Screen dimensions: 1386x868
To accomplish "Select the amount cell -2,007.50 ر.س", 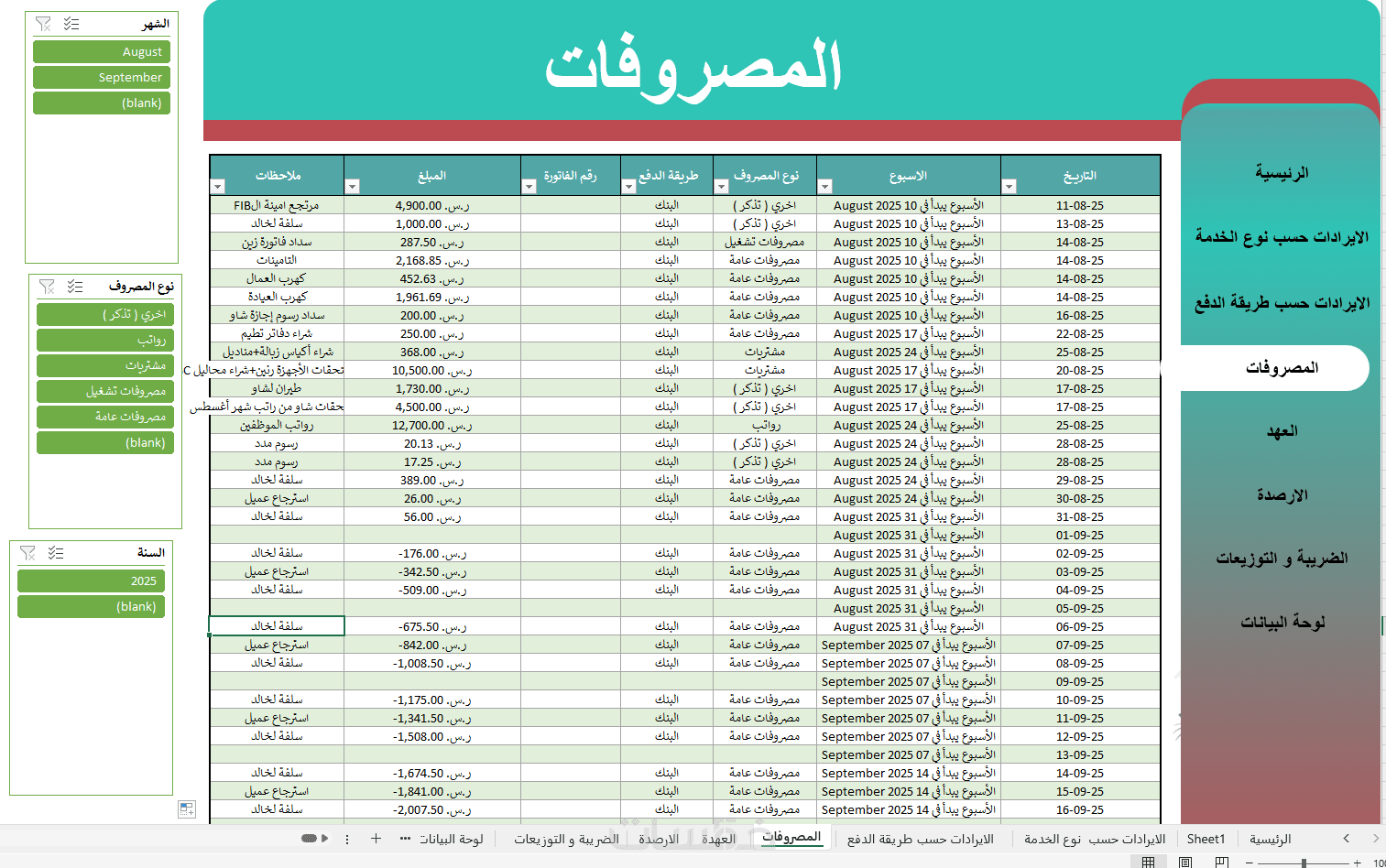I will click(x=432, y=809).
